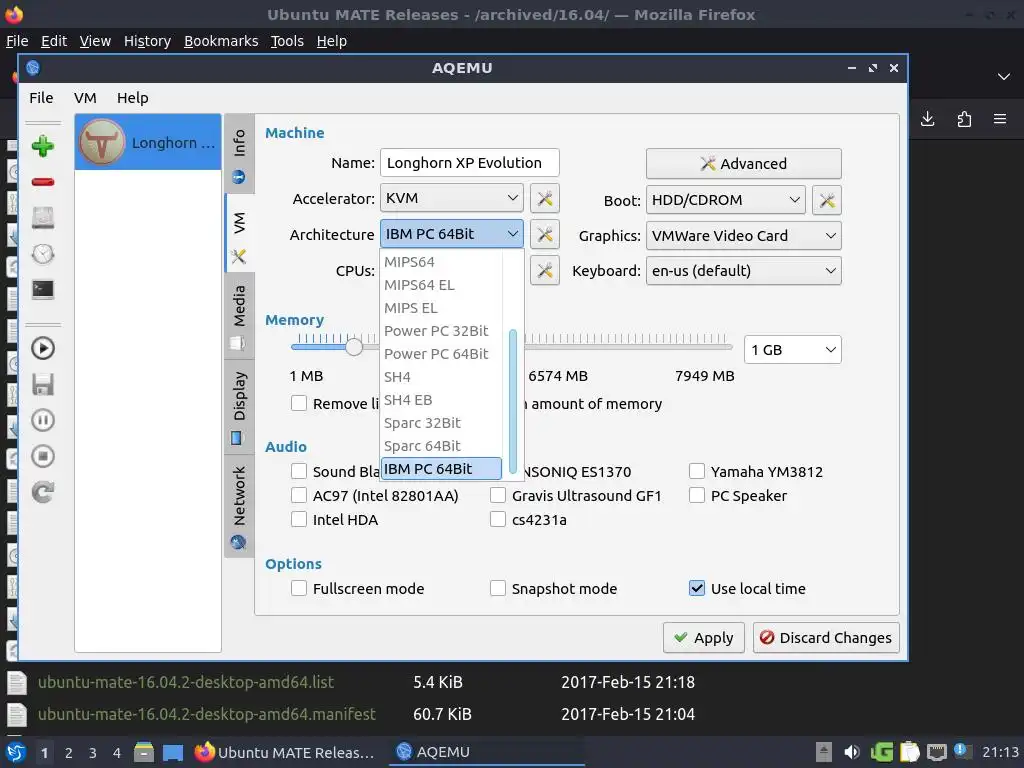Choose Power PC 64Bit architecture
Screen dimensions: 1024x768
pos(441,354)
